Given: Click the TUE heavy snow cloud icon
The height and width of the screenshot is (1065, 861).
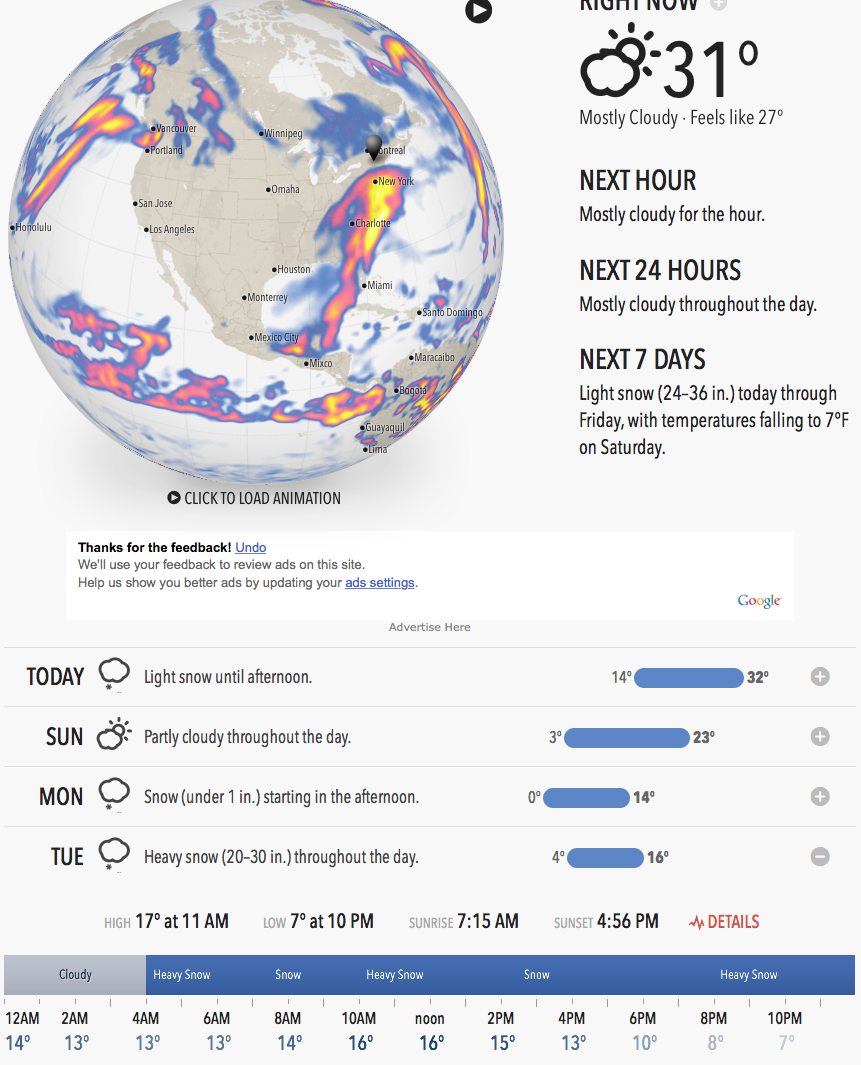Looking at the screenshot, I should 113,854.
